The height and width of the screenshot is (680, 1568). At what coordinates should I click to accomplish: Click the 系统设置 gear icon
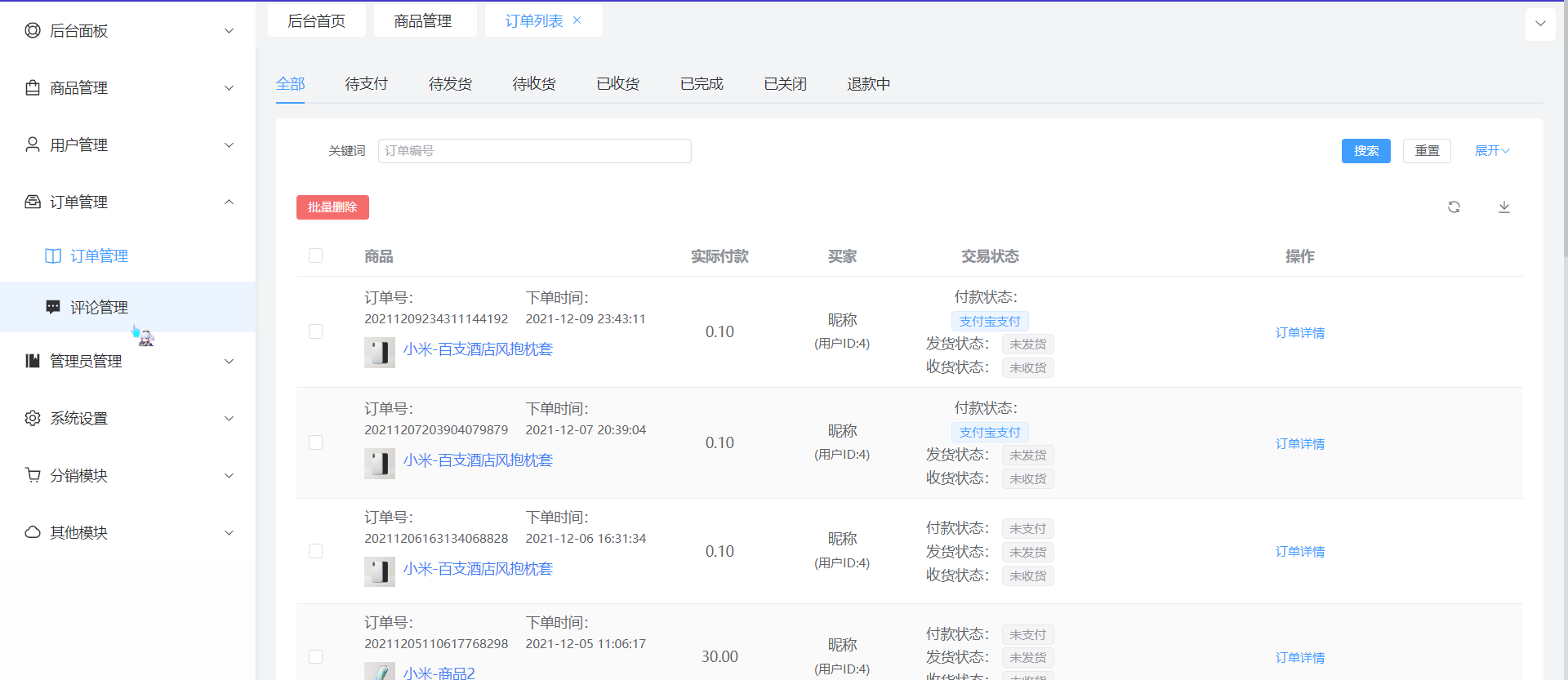tap(33, 418)
